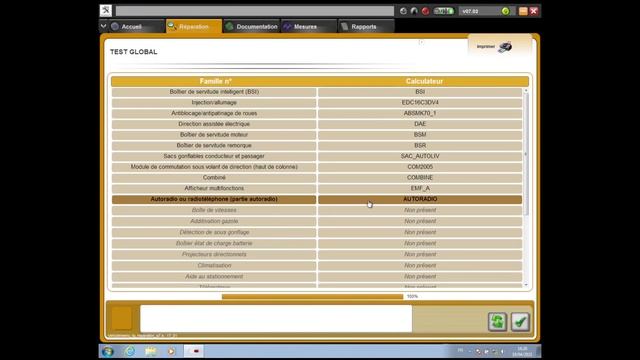Click the green refresh arrows button
Image resolution: width=640 pixels, height=360 pixels.
click(498, 322)
